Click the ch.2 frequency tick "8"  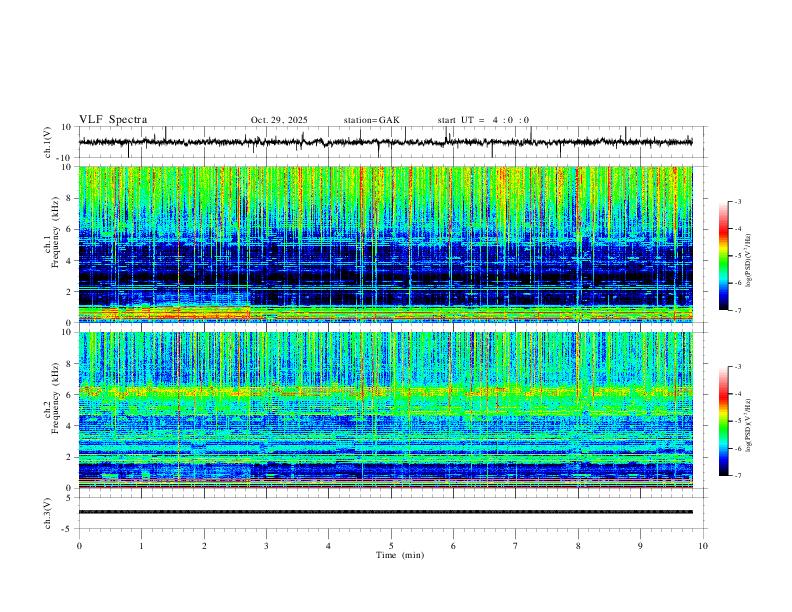point(69,363)
